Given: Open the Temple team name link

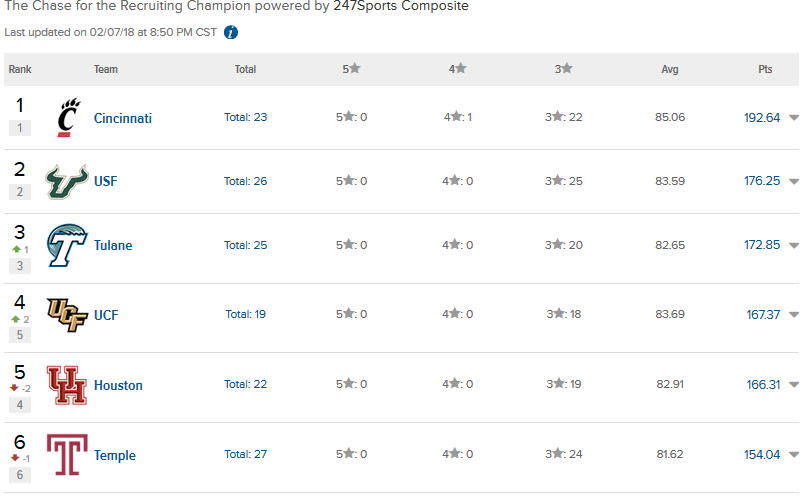Looking at the screenshot, I should (115, 456).
